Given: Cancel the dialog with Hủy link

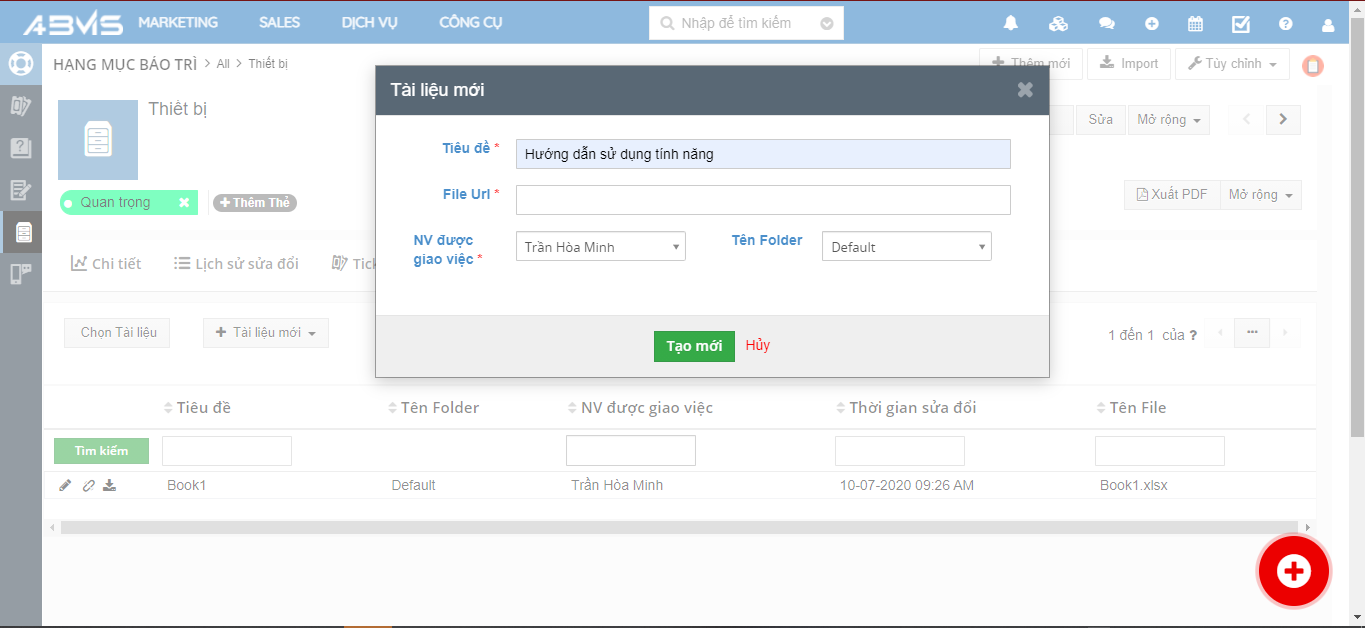Looking at the screenshot, I should tap(757, 346).
